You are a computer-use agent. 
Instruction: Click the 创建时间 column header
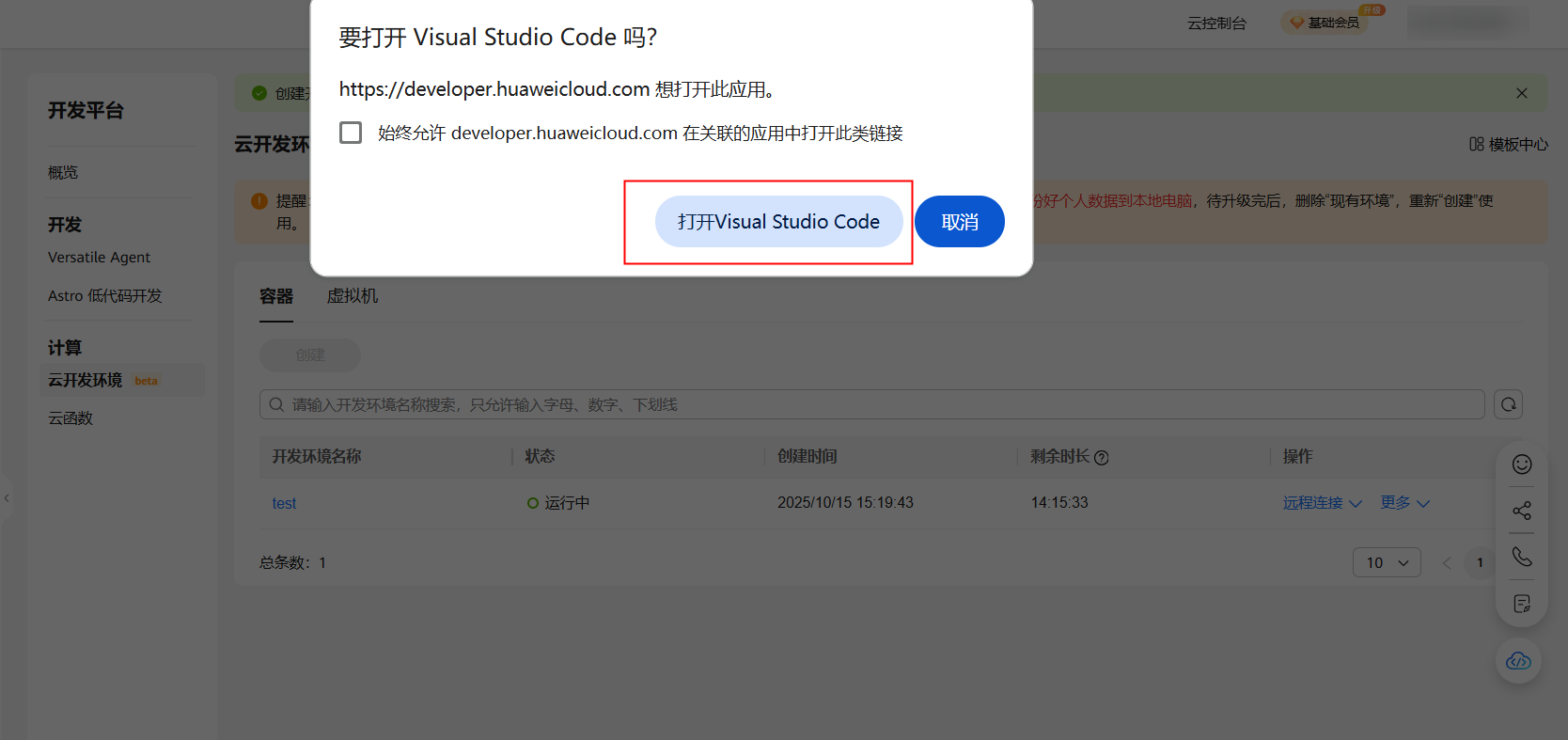pyautogui.click(x=808, y=457)
